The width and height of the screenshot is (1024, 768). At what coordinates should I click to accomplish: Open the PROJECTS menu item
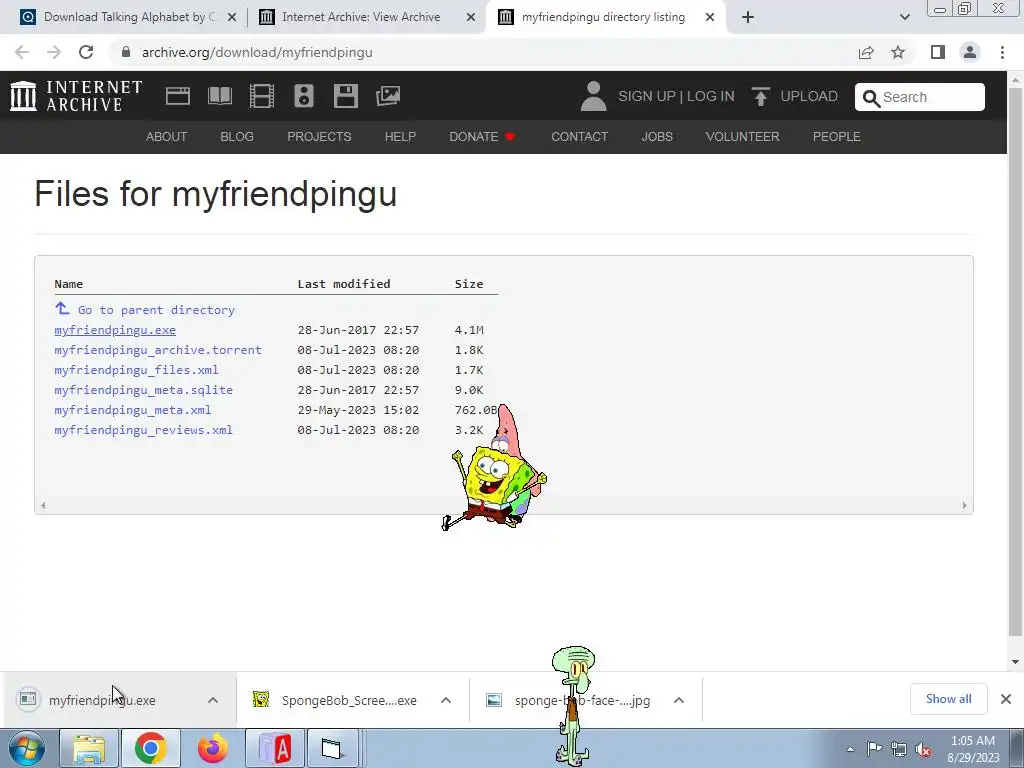point(319,136)
